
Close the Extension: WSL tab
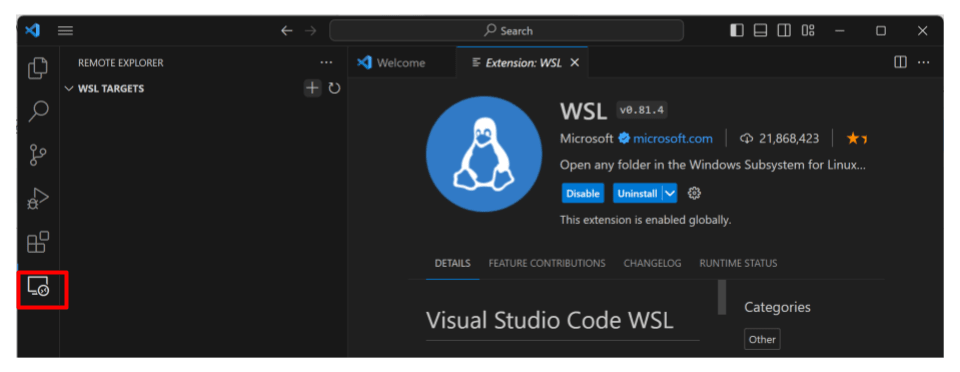pyautogui.click(x=574, y=62)
